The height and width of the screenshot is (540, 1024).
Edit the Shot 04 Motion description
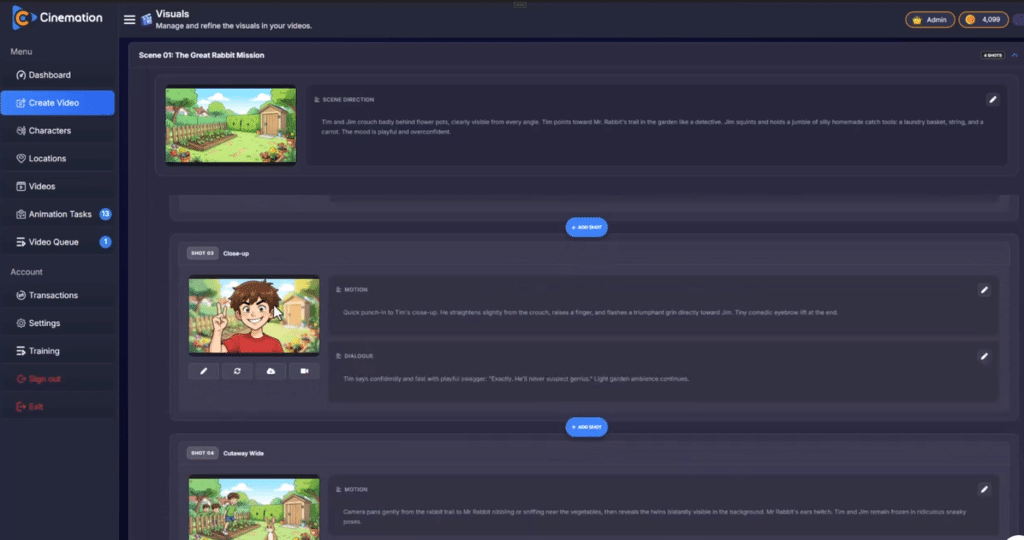click(984, 489)
